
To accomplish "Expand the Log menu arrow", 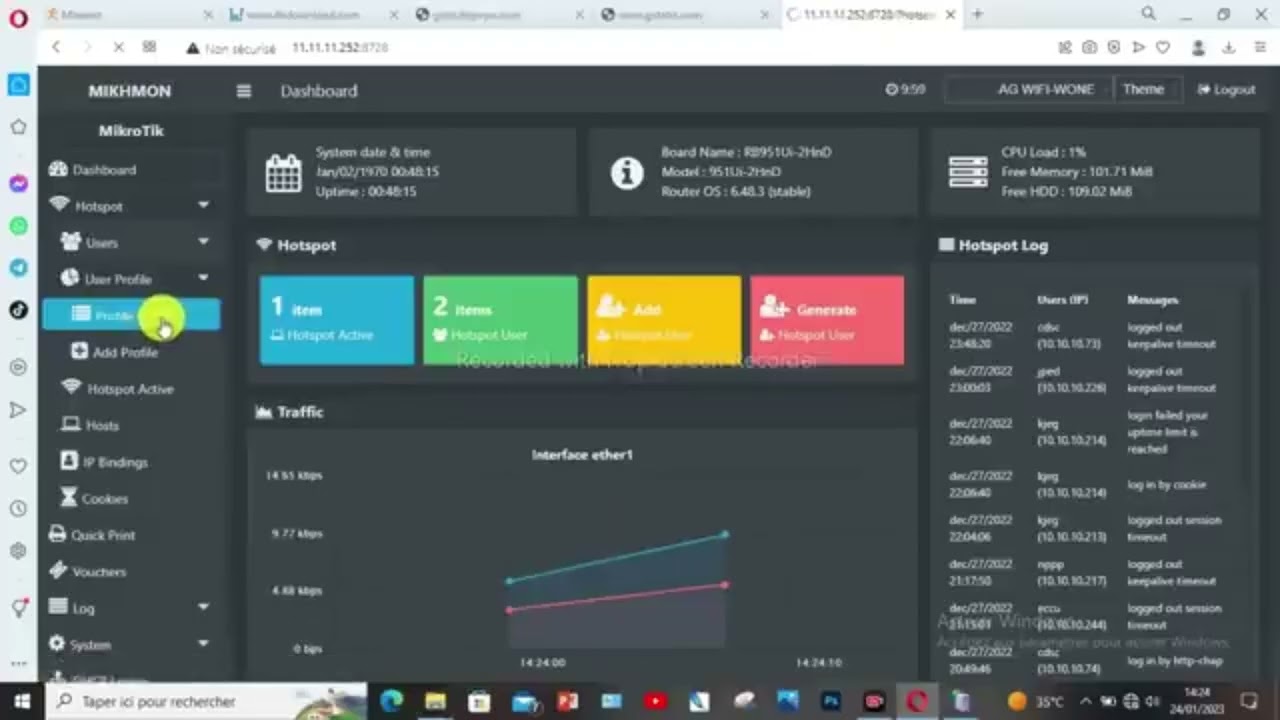I will click(x=203, y=608).
